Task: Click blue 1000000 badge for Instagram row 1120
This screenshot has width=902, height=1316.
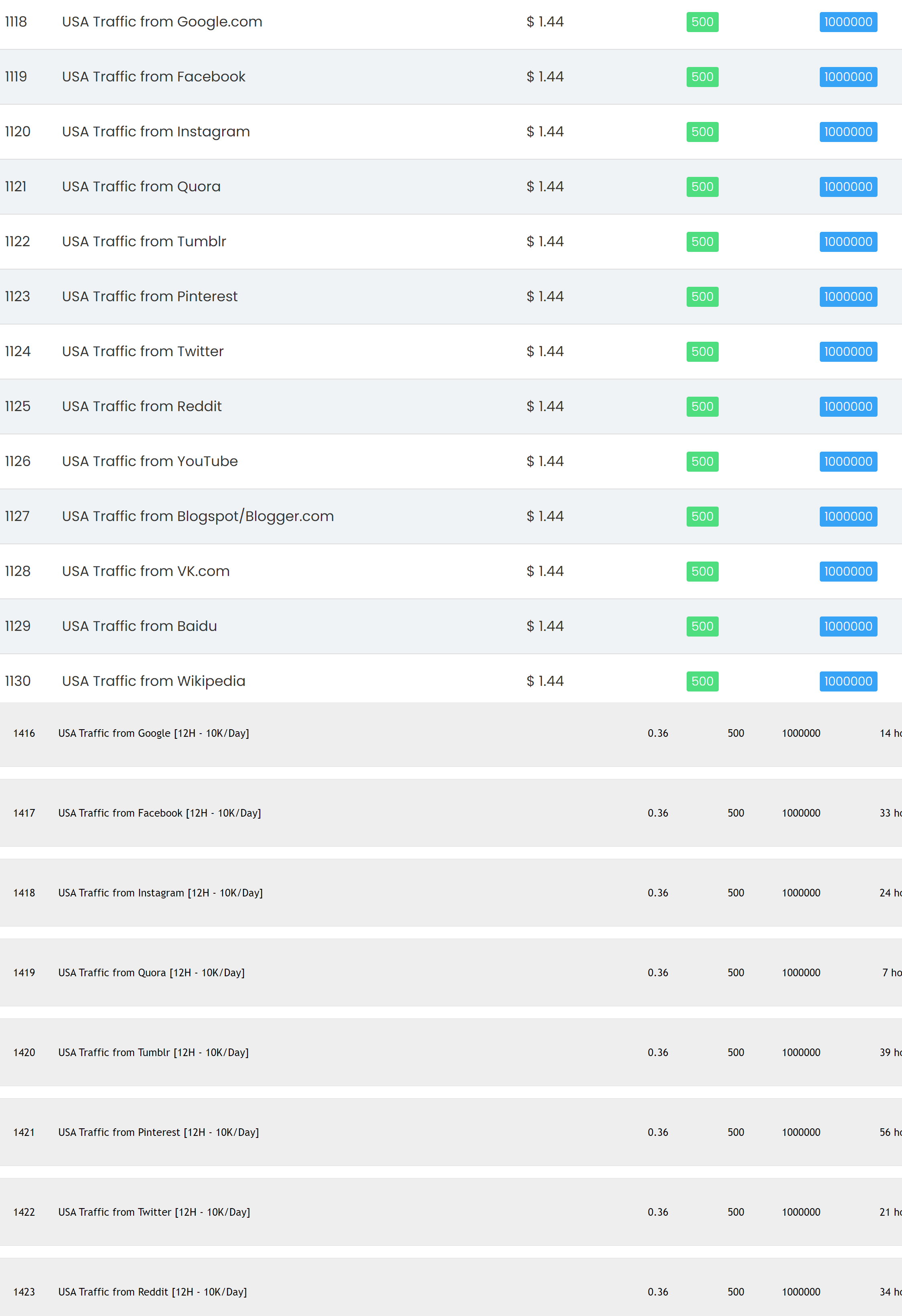Action: tap(848, 132)
